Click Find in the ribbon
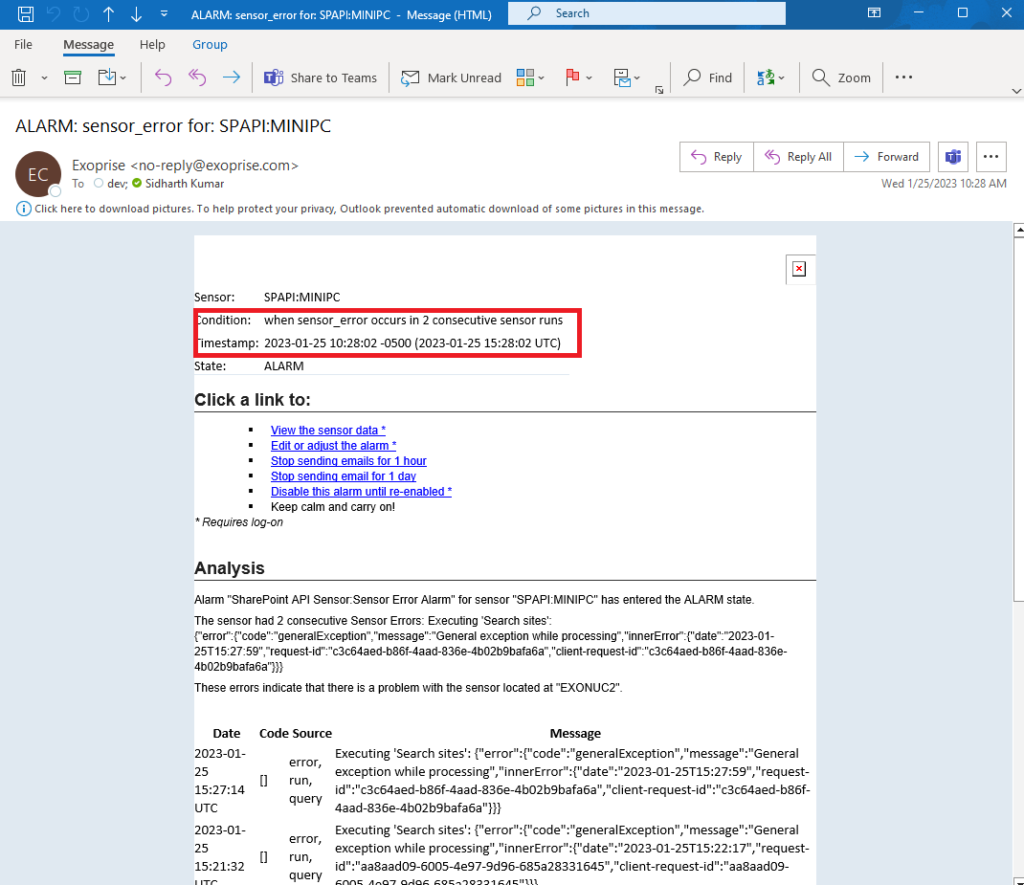The image size is (1024, 885). pos(708,78)
